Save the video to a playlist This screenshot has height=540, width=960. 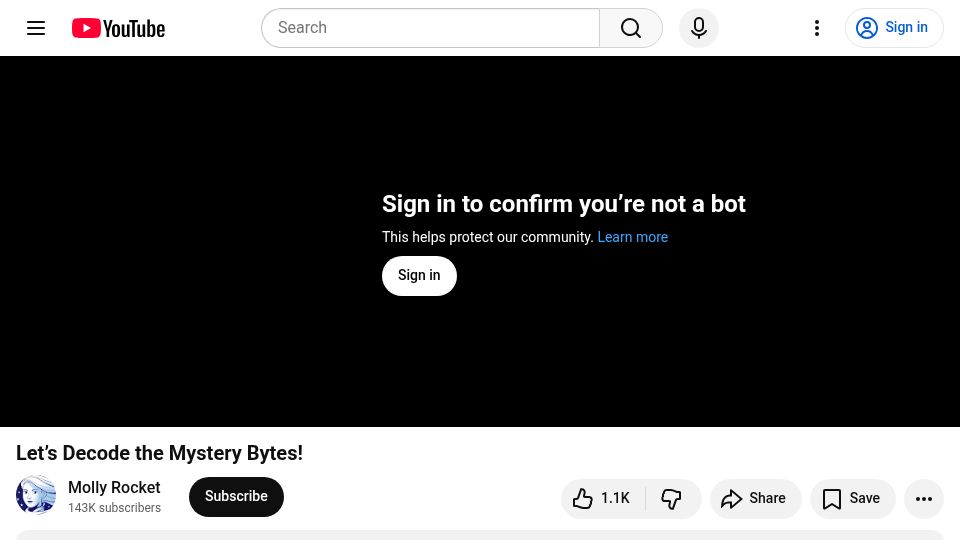point(852,498)
